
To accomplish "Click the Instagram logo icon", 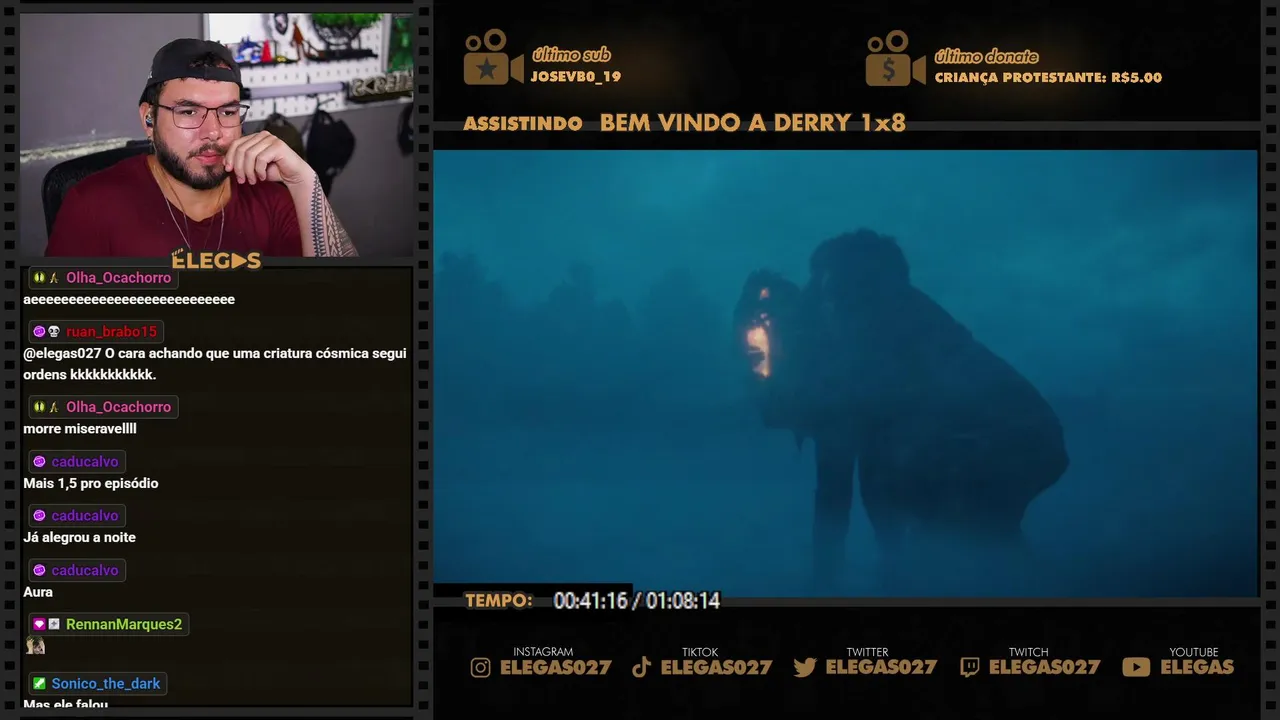I will [x=481, y=667].
